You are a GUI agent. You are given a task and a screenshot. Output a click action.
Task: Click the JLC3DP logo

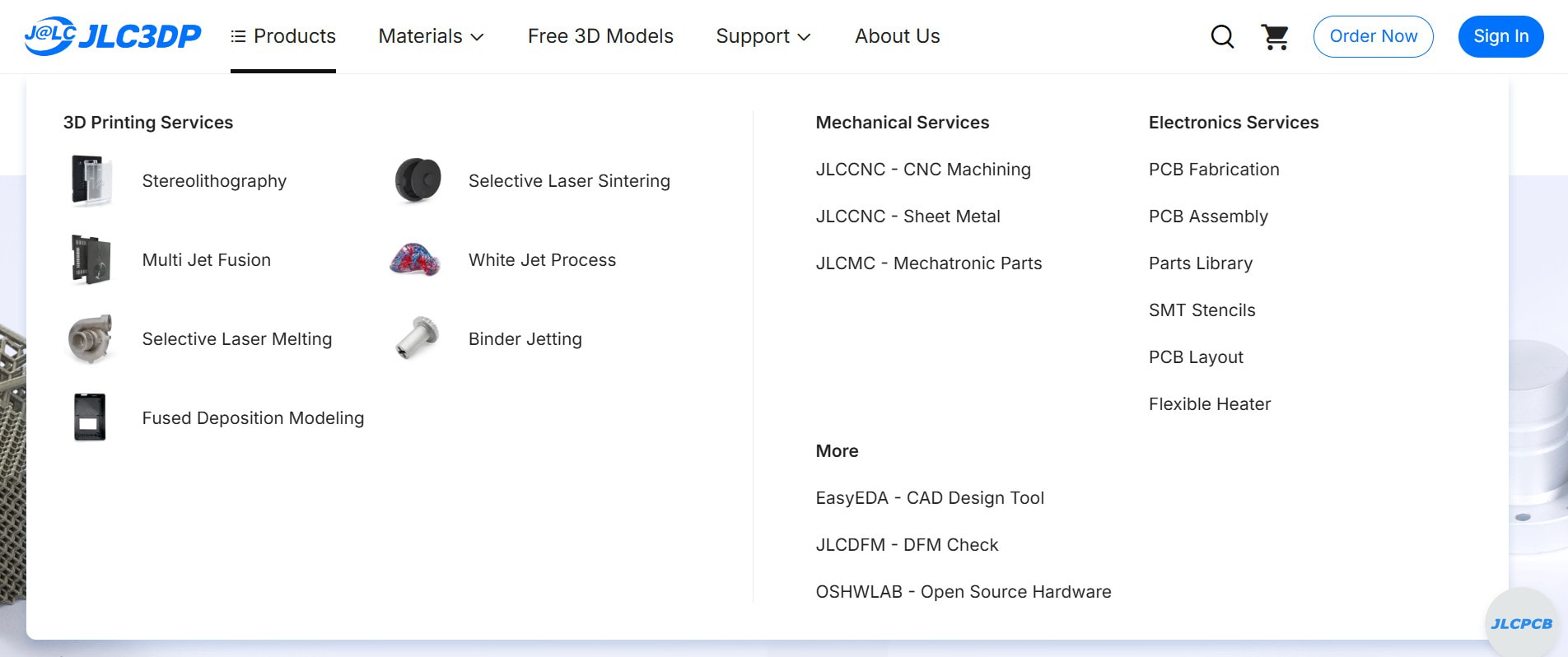click(x=113, y=36)
